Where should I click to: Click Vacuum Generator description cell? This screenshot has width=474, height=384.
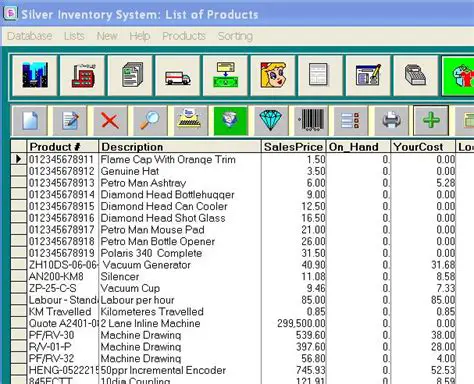click(180, 265)
